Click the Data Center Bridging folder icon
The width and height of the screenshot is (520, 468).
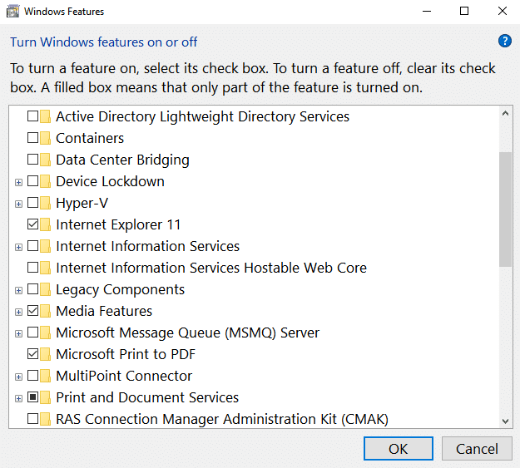pos(45,160)
